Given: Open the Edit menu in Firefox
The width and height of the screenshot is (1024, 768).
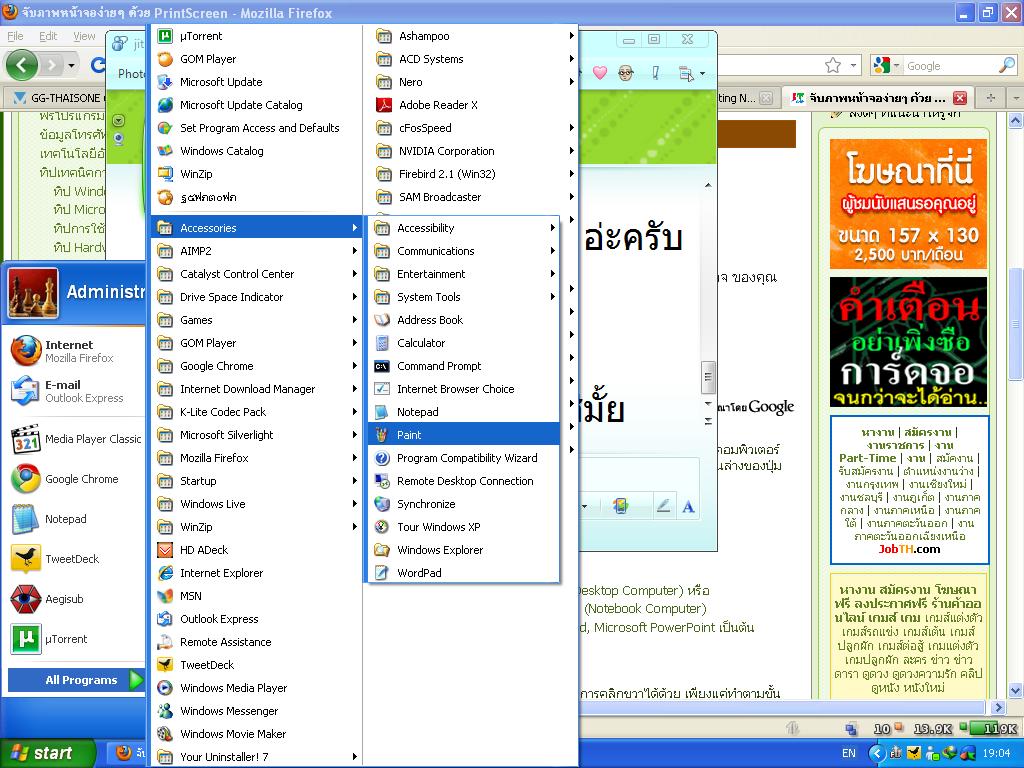Looking at the screenshot, I should 48,36.
